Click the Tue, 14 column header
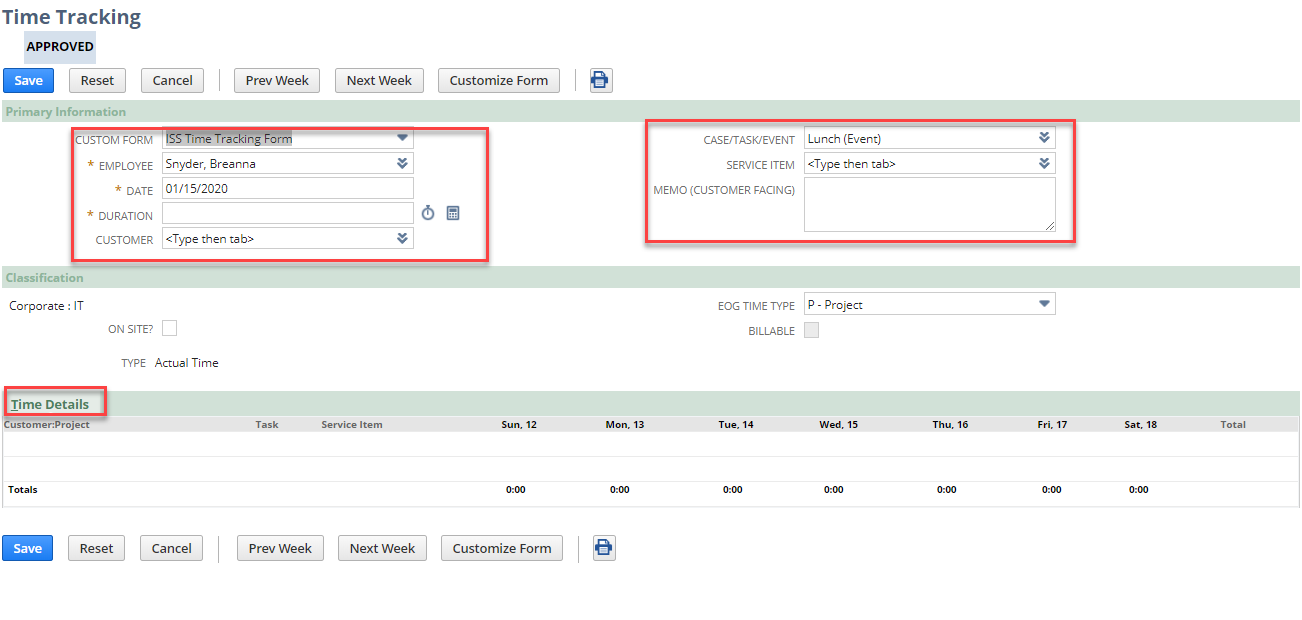Screen dimensions: 1302x620 click(x=736, y=425)
